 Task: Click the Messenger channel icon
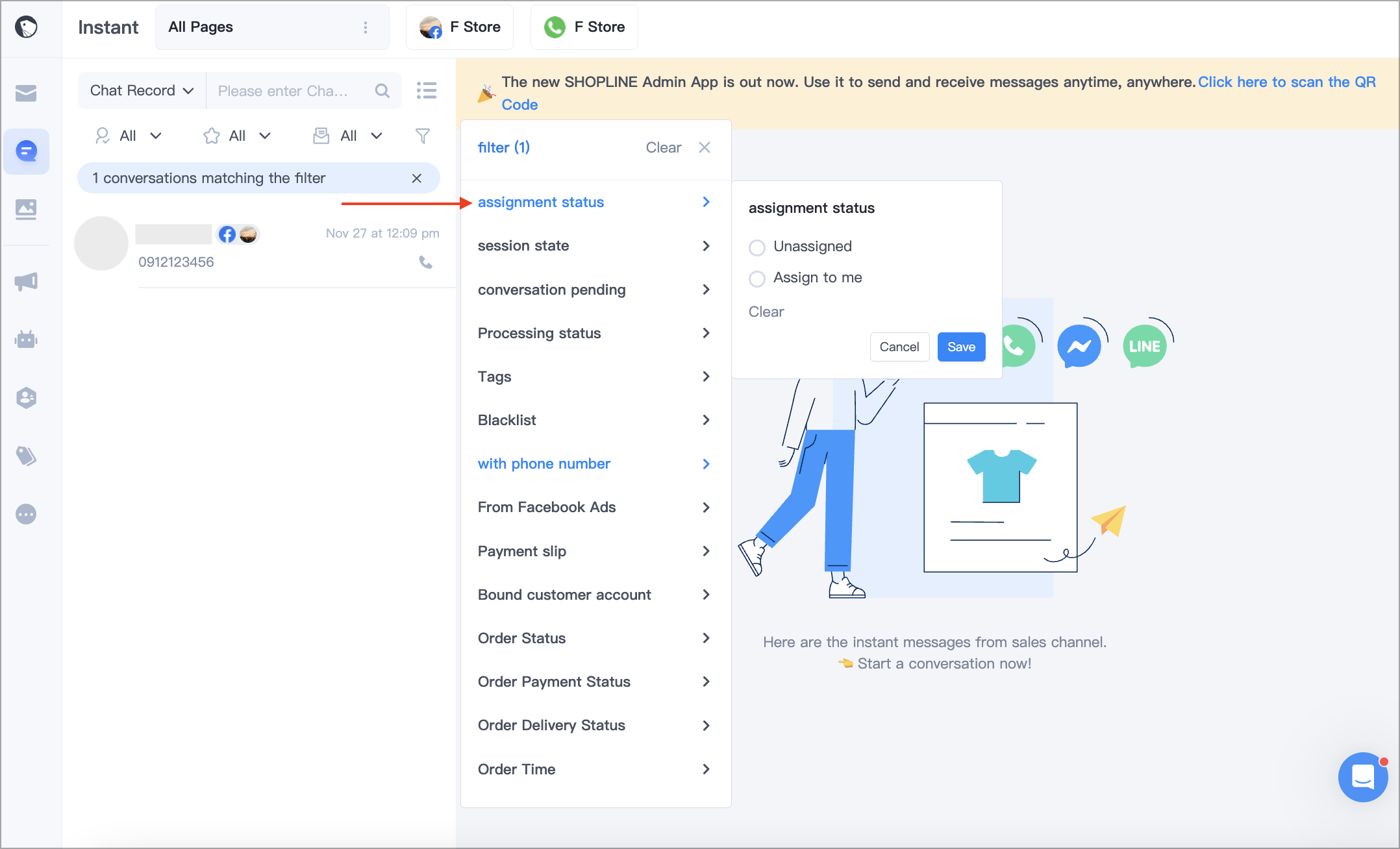1079,346
